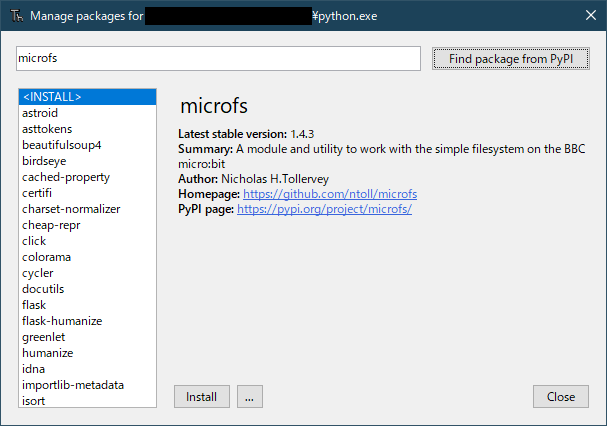
Task: Open the microfs PyPI page link
Action: pyautogui.click(x=324, y=209)
